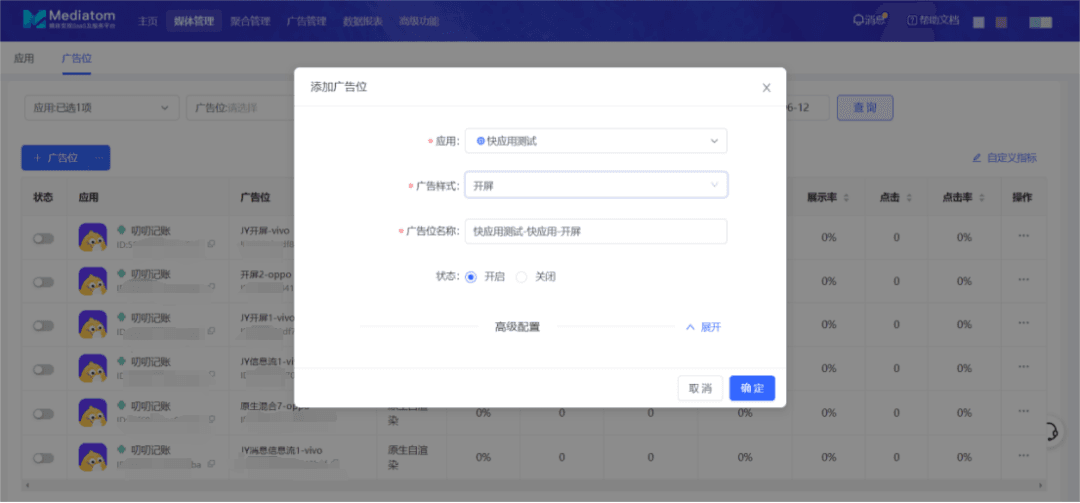1080x503 pixels.
Task: Open the 应用 dropdown showing 快应用测试
Action: [x=595, y=141]
